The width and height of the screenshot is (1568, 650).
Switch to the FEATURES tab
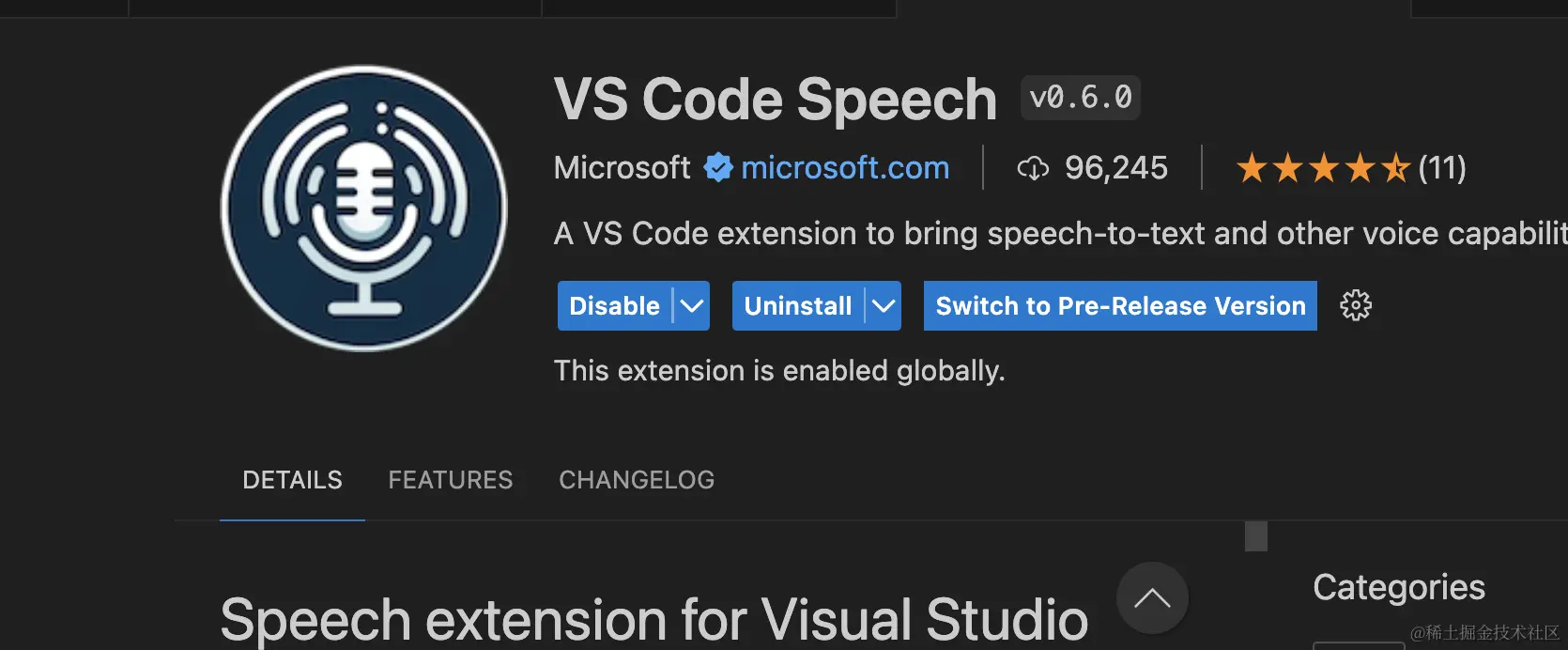coord(451,480)
